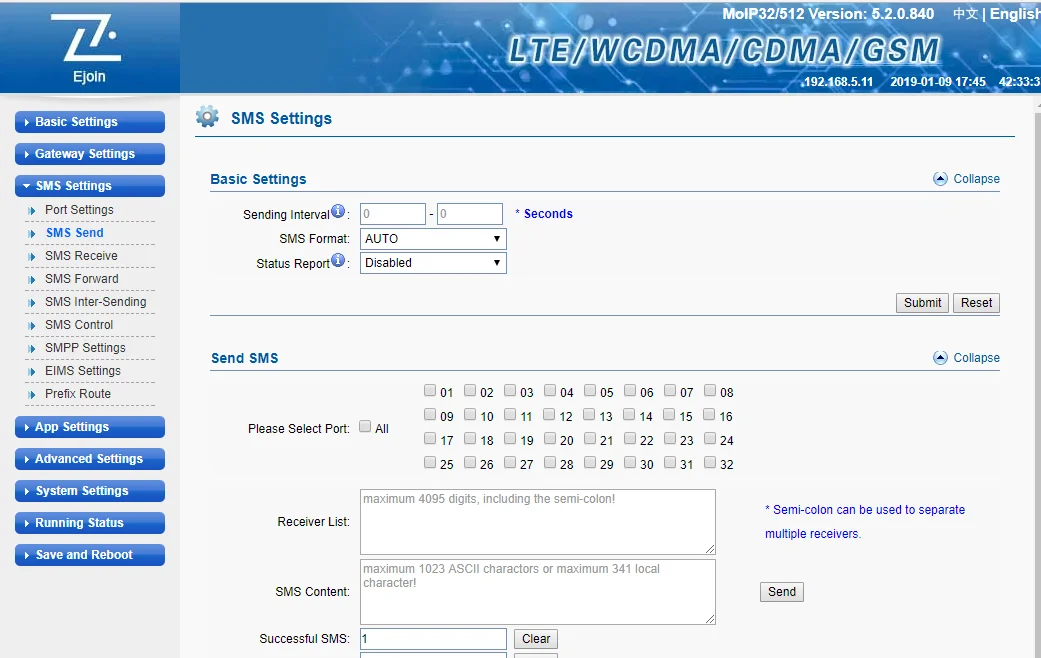Viewport: 1041px width, 658px height.
Task: Select port 08 checkbox
Action: [710, 390]
